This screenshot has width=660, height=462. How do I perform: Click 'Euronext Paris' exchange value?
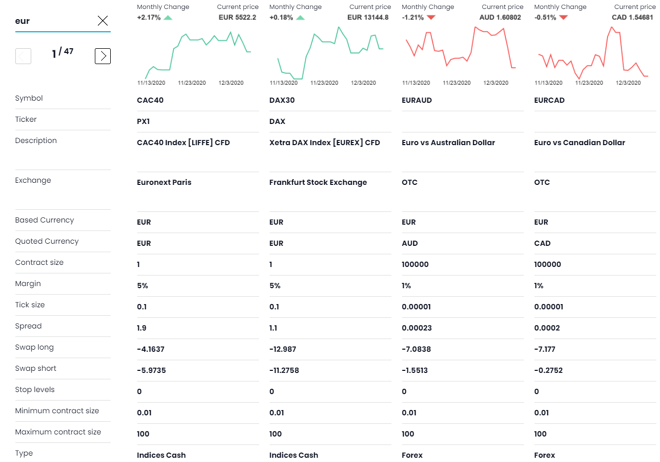tap(164, 182)
